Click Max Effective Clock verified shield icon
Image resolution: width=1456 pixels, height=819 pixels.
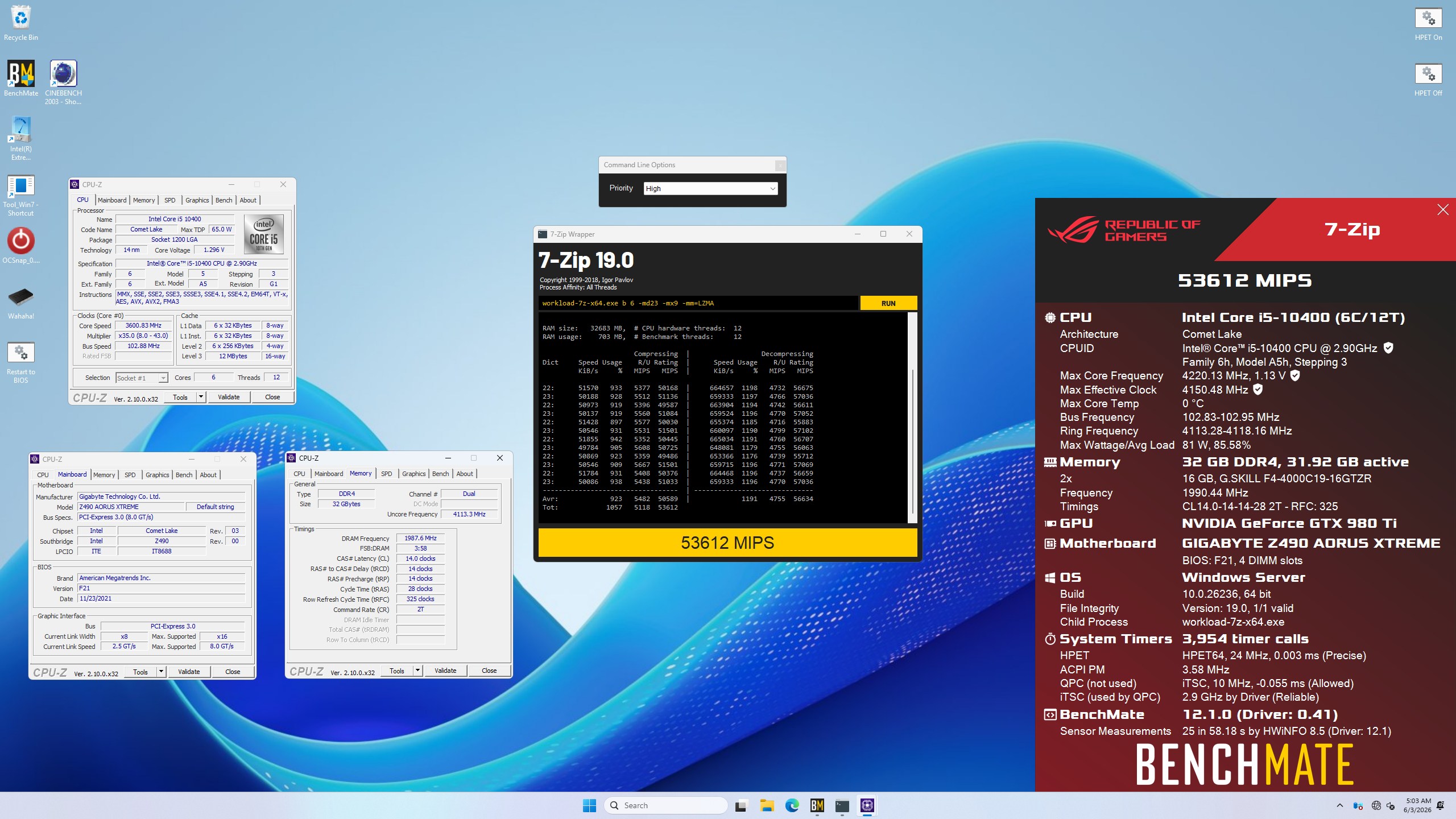click(x=1258, y=389)
